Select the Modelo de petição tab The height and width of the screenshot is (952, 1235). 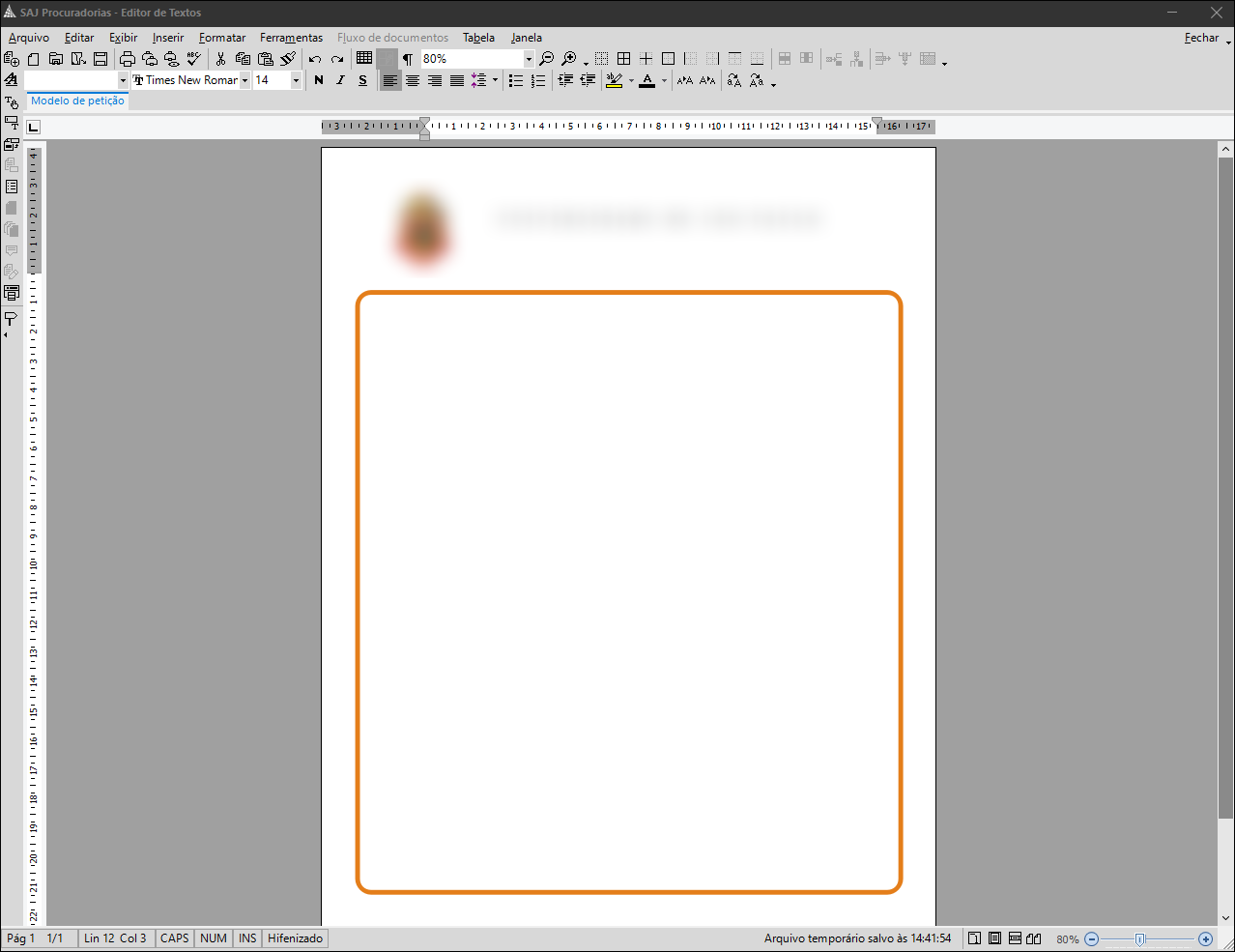pos(77,101)
